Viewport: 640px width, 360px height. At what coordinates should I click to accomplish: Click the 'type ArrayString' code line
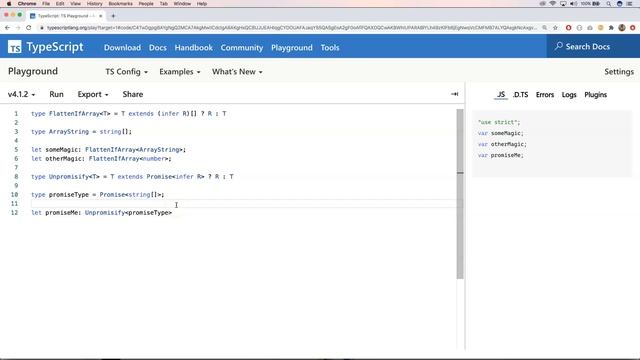pyautogui.click(x=81, y=131)
